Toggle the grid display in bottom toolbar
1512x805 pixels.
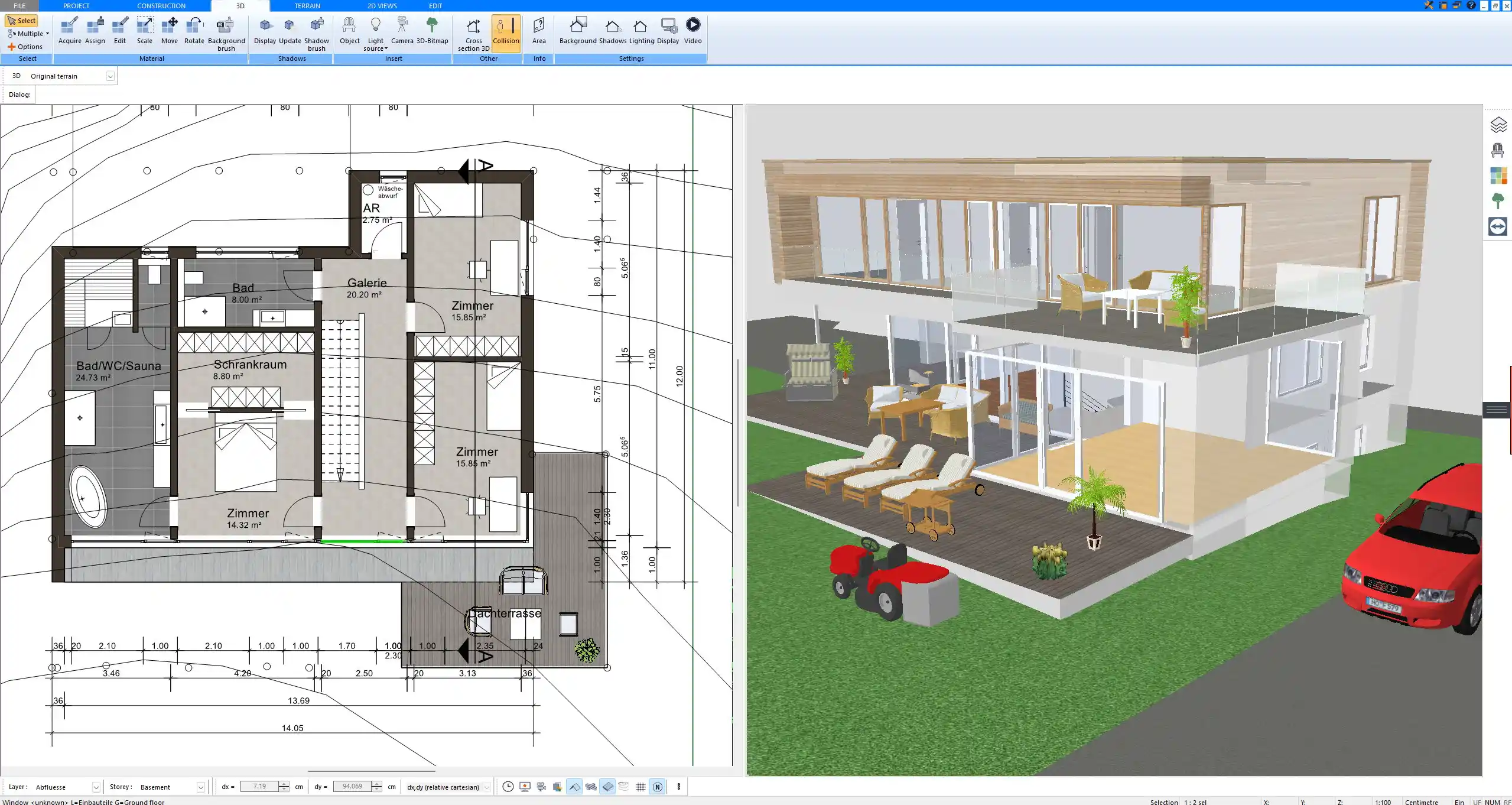640,787
